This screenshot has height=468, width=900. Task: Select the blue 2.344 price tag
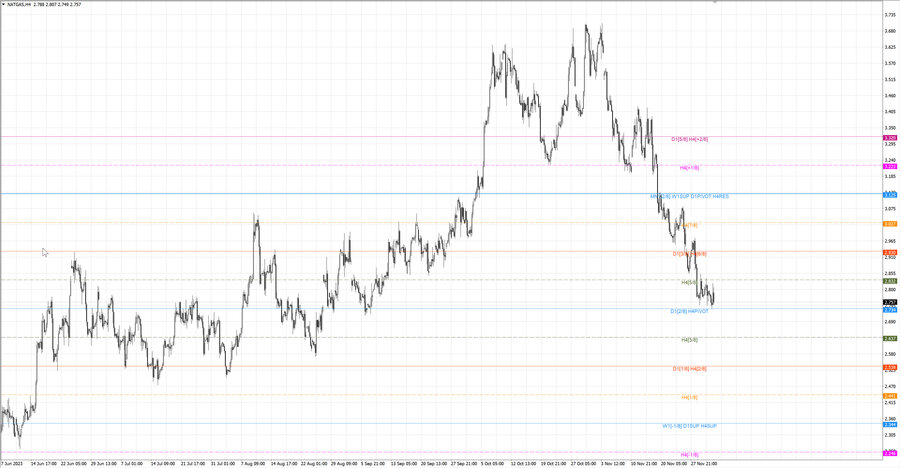coord(890,425)
